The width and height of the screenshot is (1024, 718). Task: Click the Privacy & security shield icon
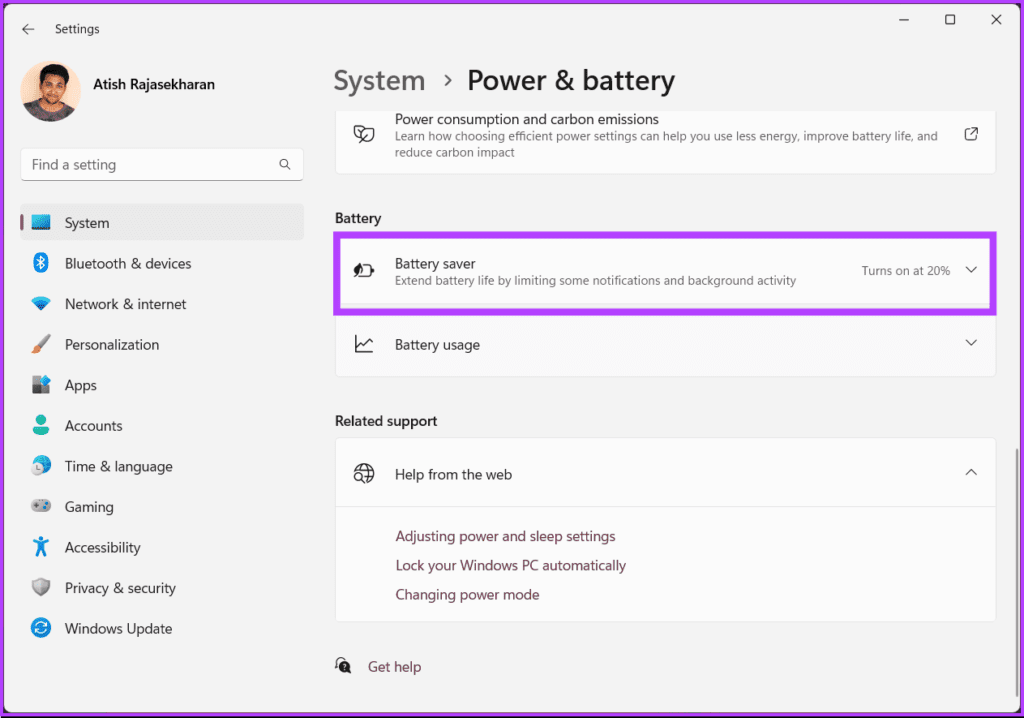click(x=40, y=587)
